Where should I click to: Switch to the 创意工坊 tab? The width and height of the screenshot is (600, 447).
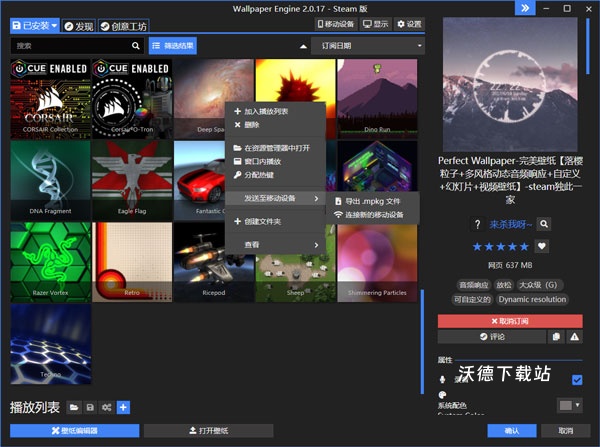pos(123,24)
